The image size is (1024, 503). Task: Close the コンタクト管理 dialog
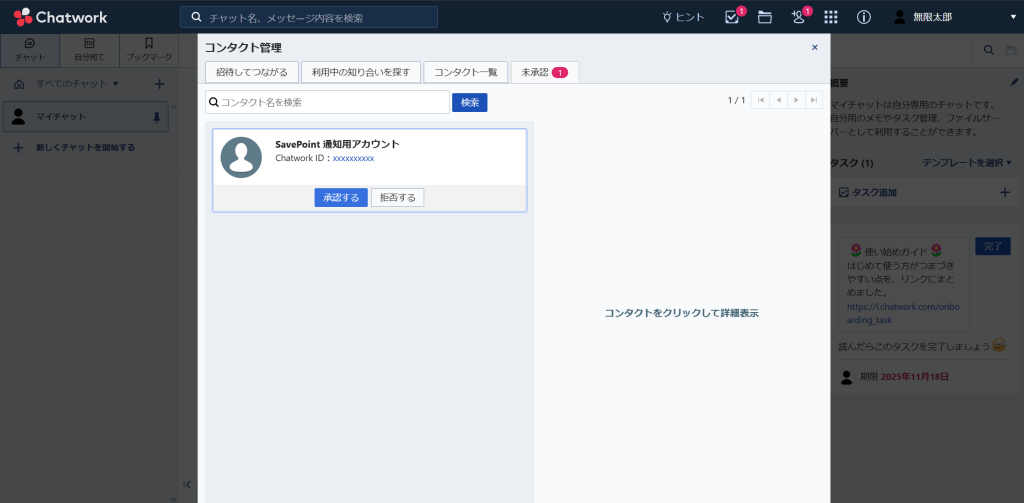814,47
